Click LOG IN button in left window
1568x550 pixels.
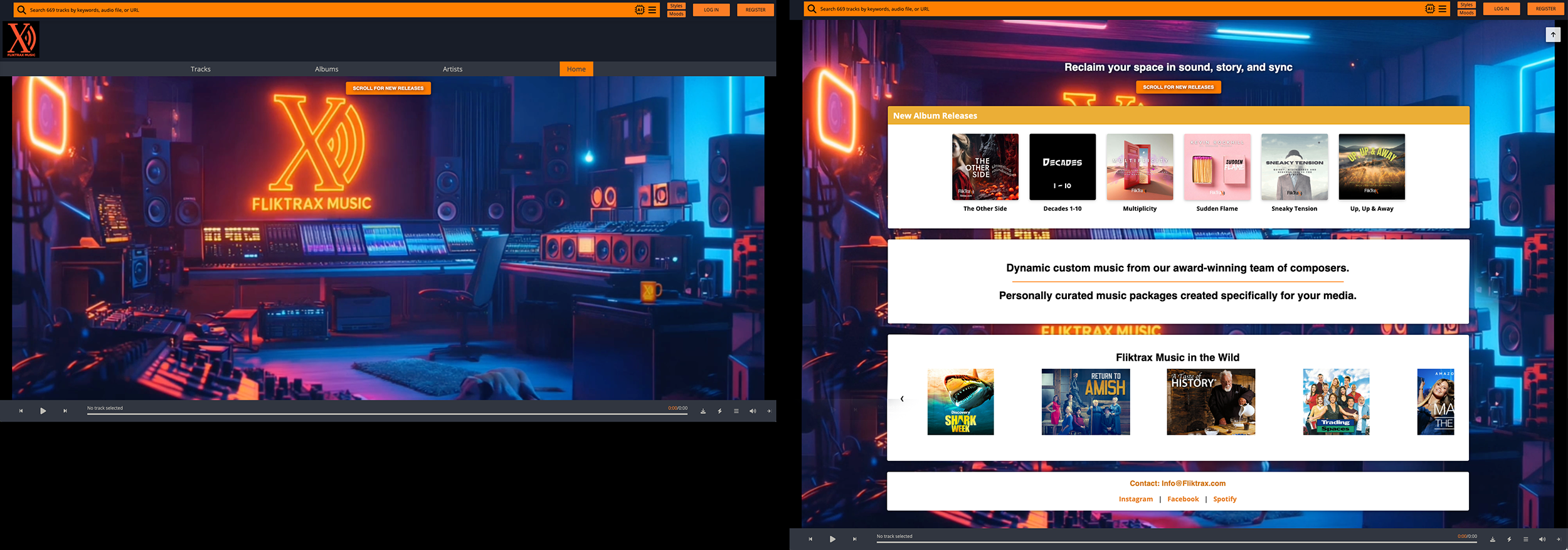click(711, 10)
